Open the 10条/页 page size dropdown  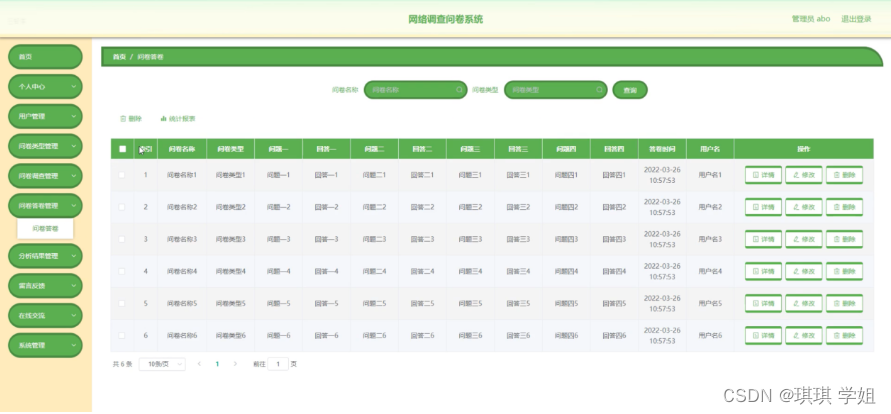point(162,364)
